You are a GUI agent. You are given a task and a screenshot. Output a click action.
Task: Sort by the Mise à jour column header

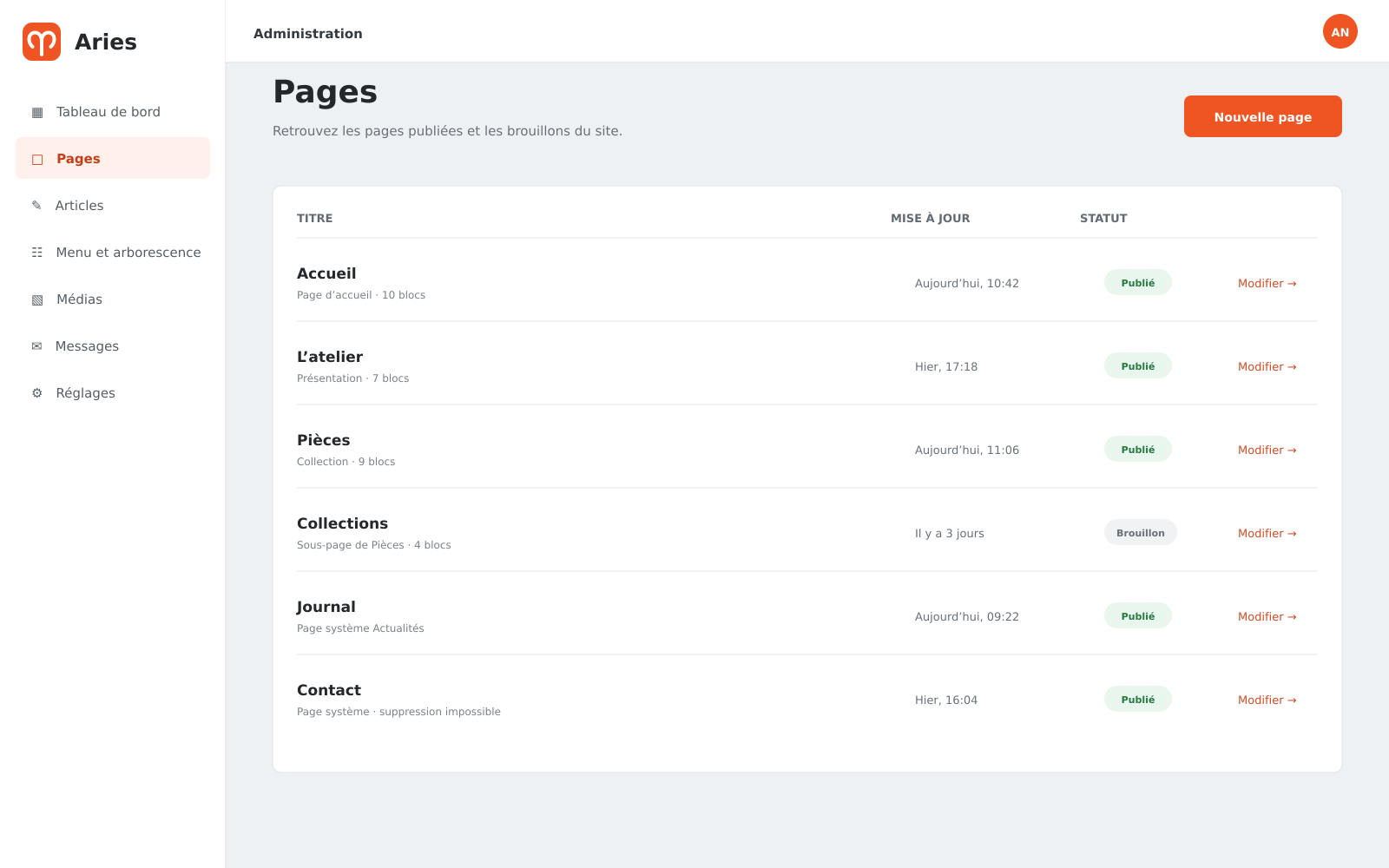click(931, 218)
